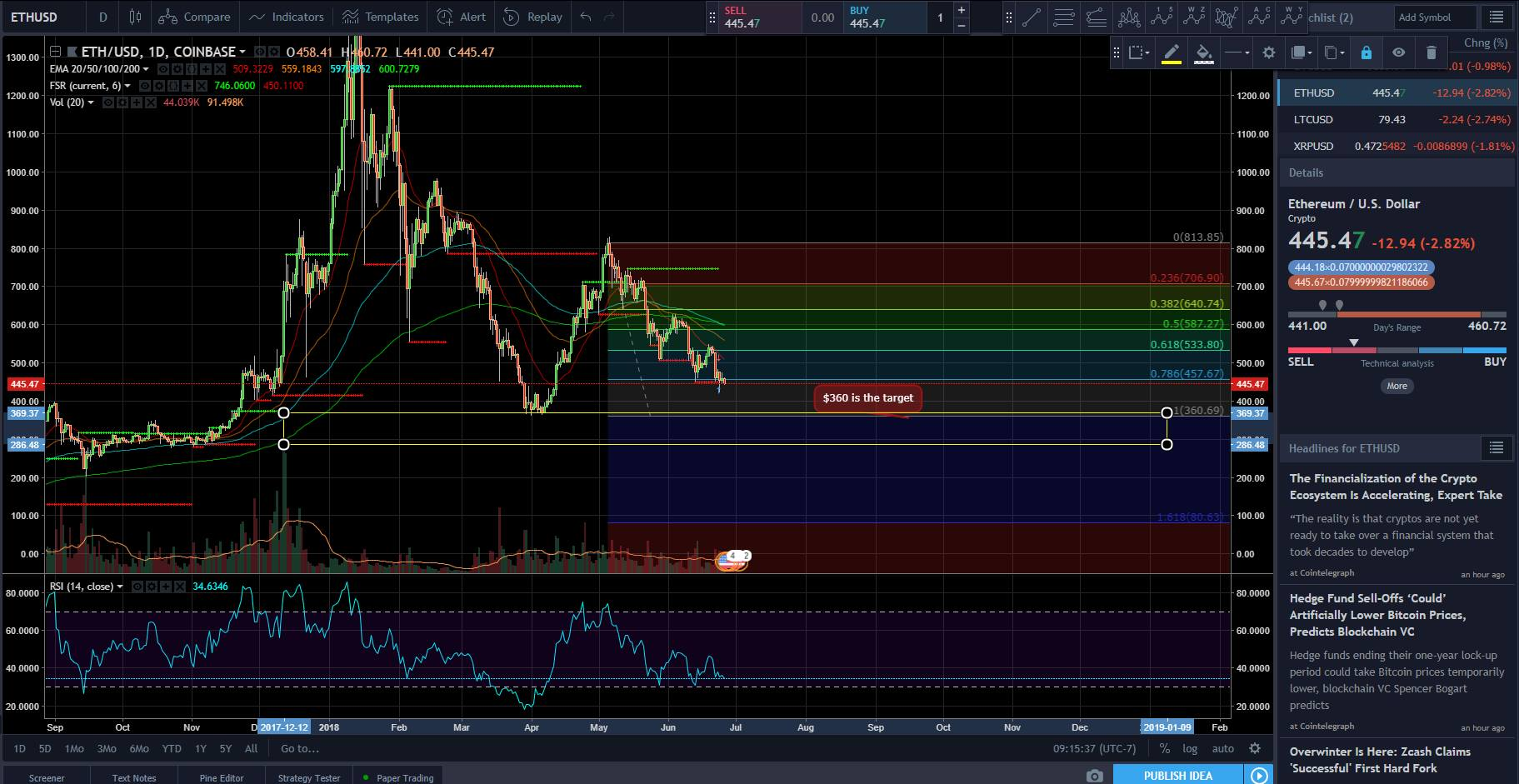Click the Add Symbol input field
The height and width of the screenshot is (784, 1519).
point(1436,17)
